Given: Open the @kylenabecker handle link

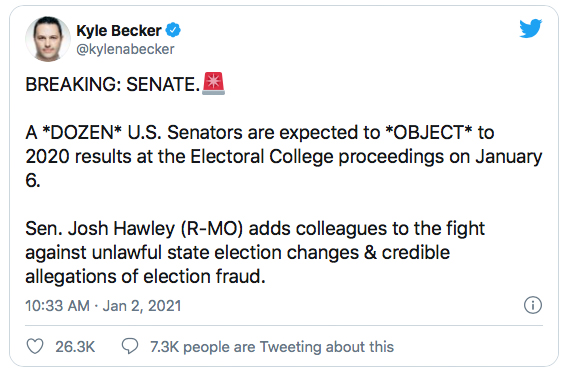Looking at the screenshot, I should coord(125,49).
